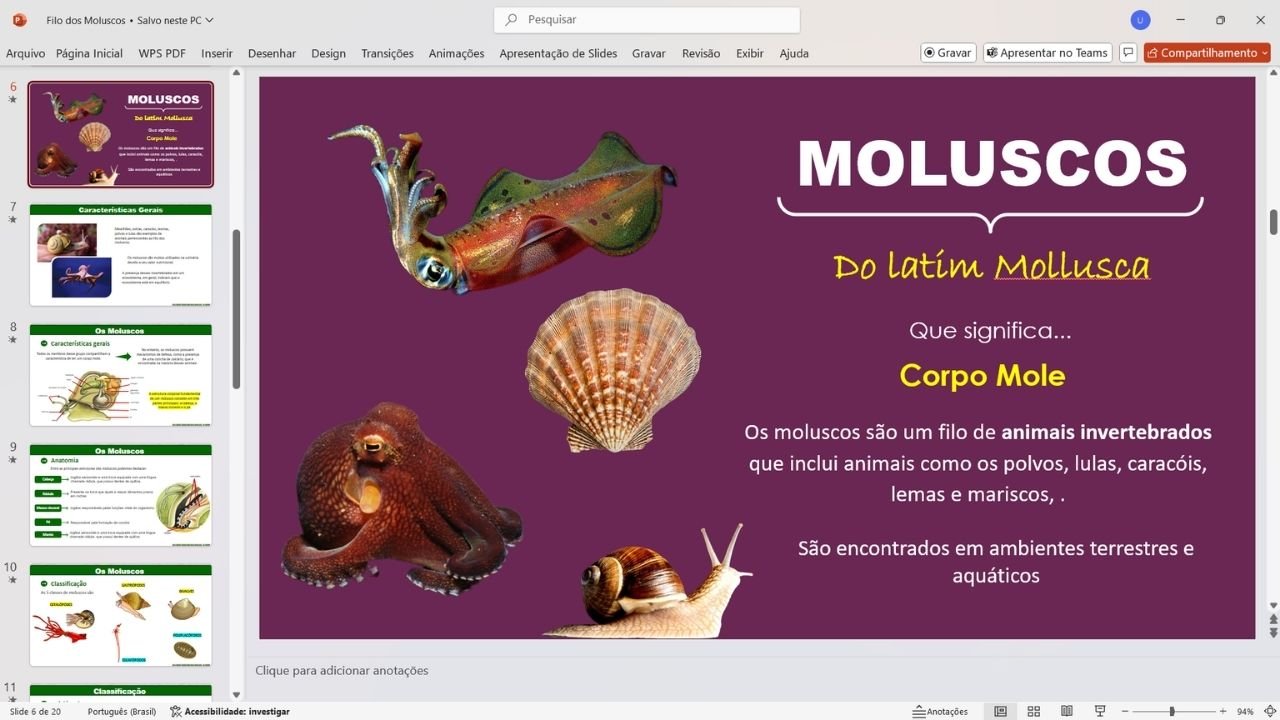Open the Revisão tab
Screen dimensions: 1280x720
coord(701,53)
